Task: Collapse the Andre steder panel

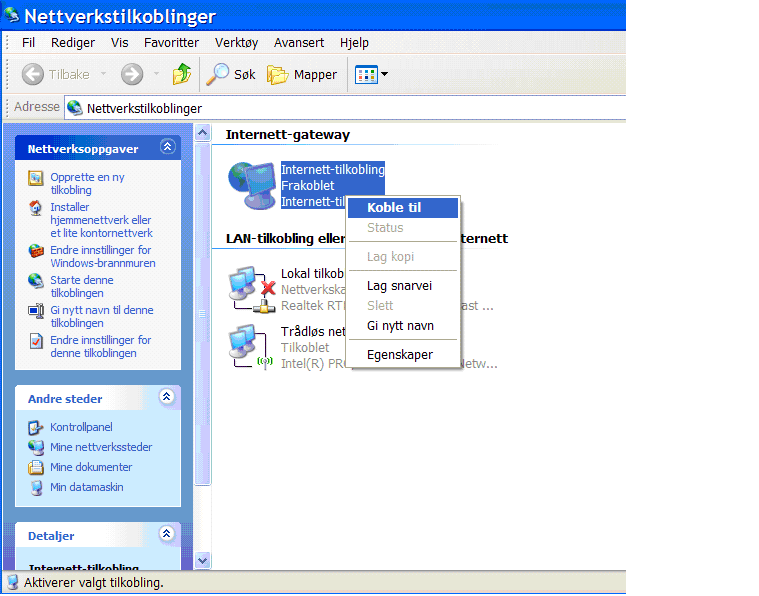Action: click(167, 397)
